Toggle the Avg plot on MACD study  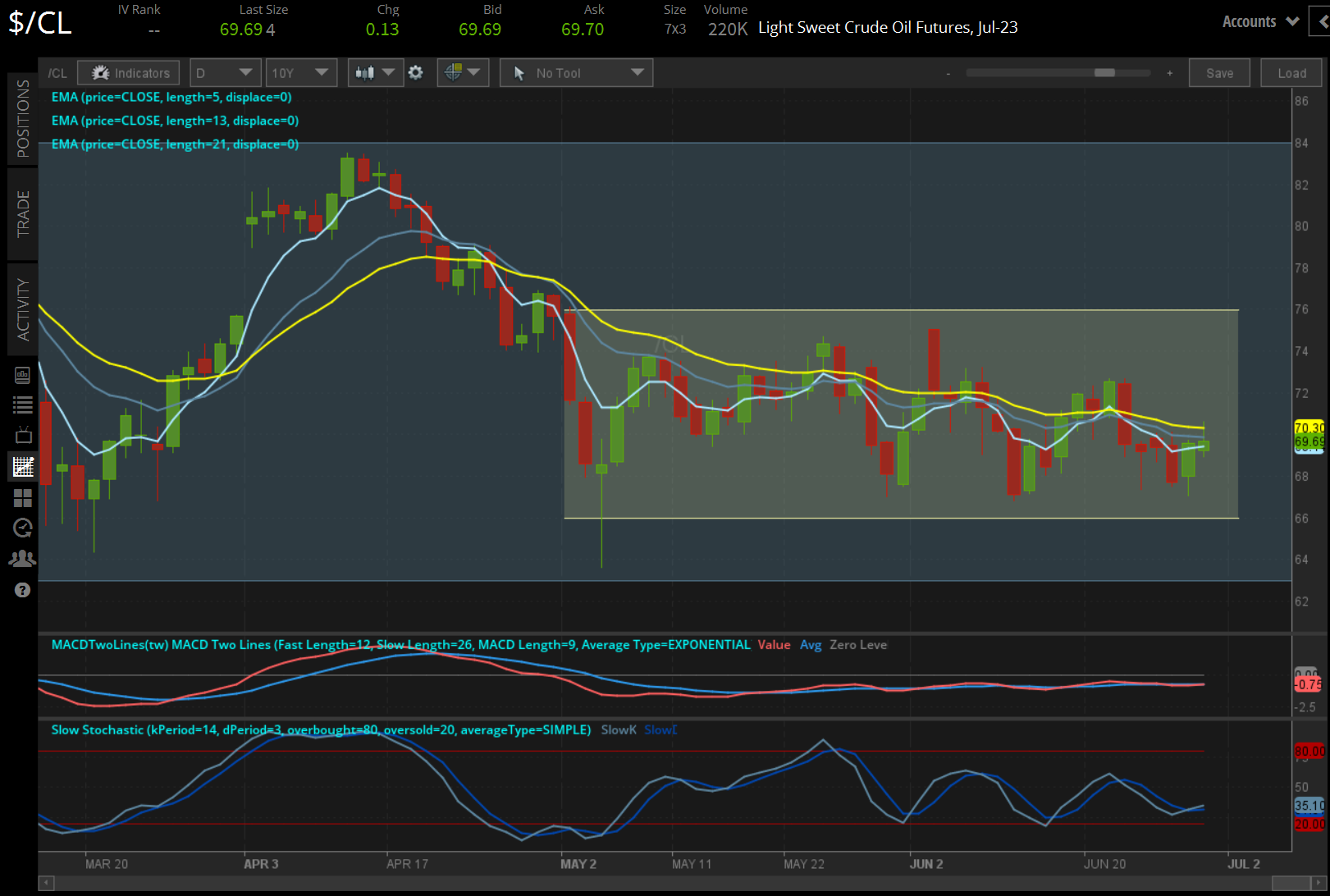(811, 645)
